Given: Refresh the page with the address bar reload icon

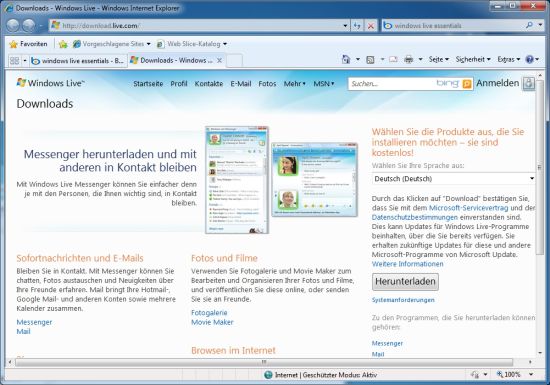Looking at the screenshot, I should (357, 25).
